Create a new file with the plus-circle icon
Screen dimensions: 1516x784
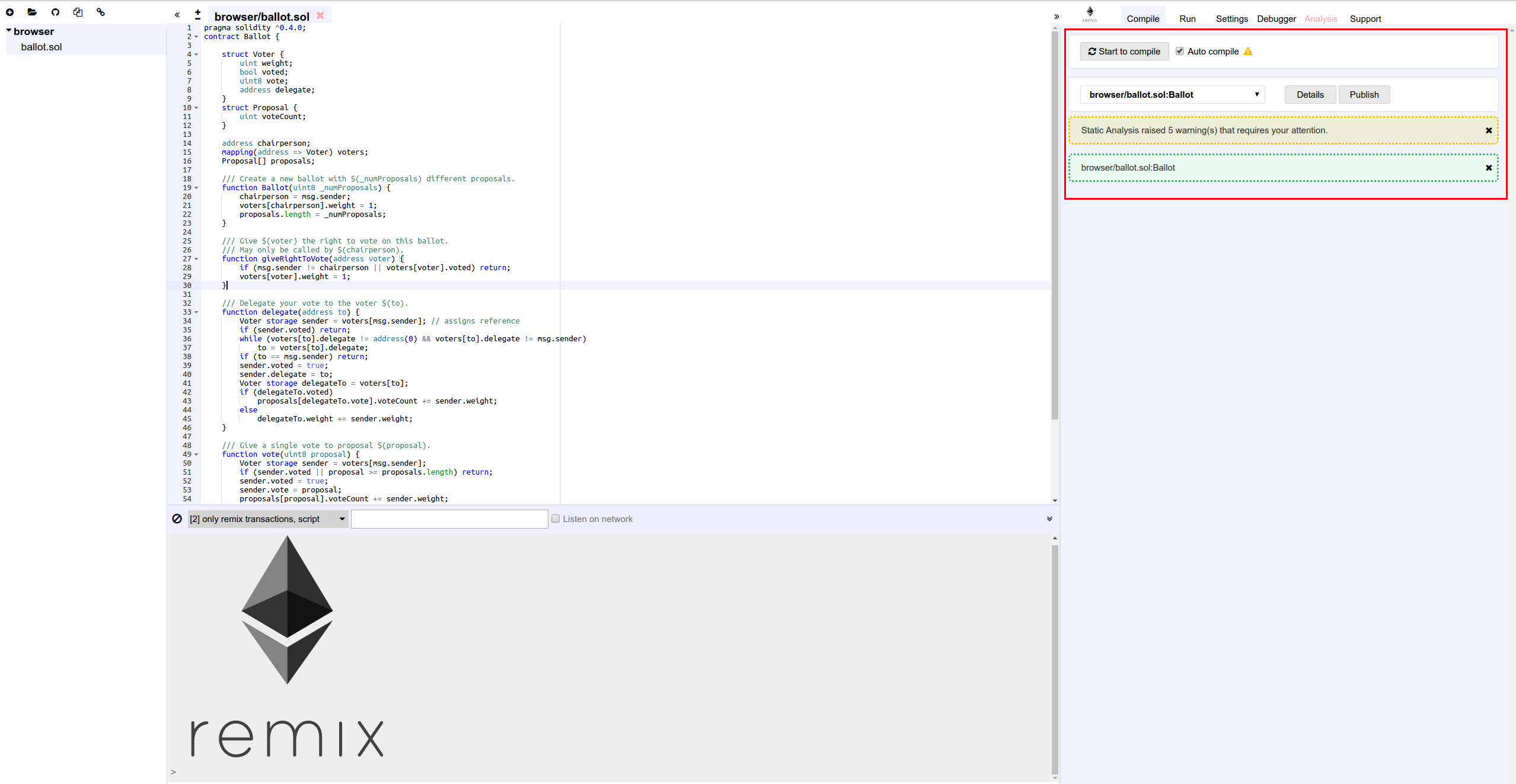(x=10, y=12)
